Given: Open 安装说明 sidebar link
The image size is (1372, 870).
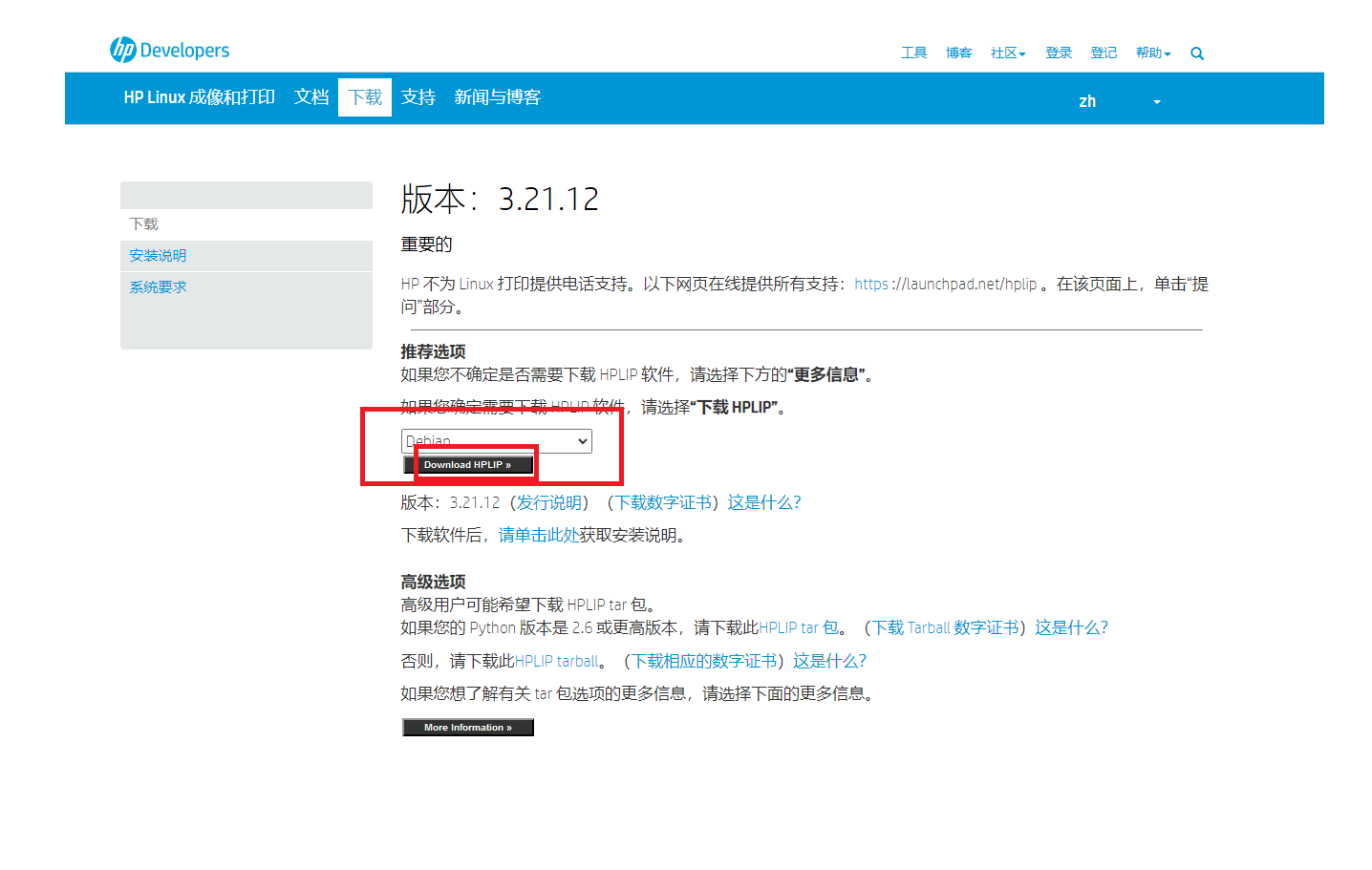Looking at the screenshot, I should coord(159,255).
